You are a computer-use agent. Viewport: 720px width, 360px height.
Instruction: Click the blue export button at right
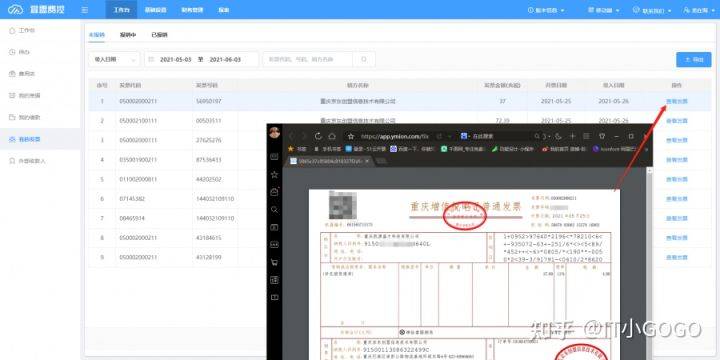pos(693,60)
